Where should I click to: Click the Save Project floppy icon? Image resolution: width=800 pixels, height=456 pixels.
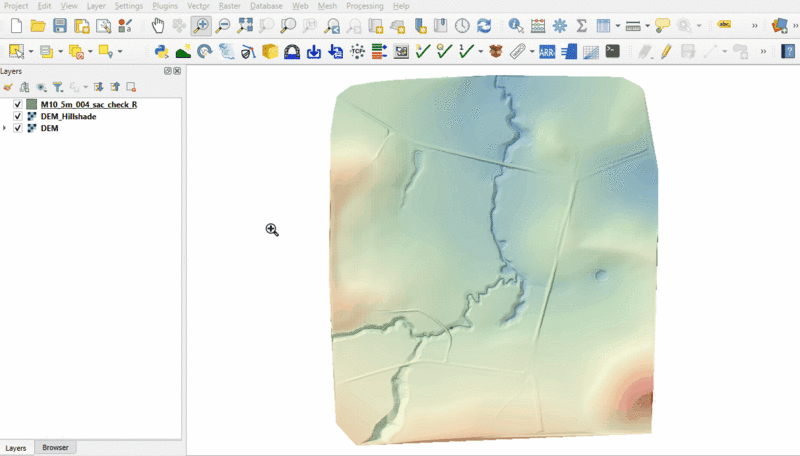[60, 25]
